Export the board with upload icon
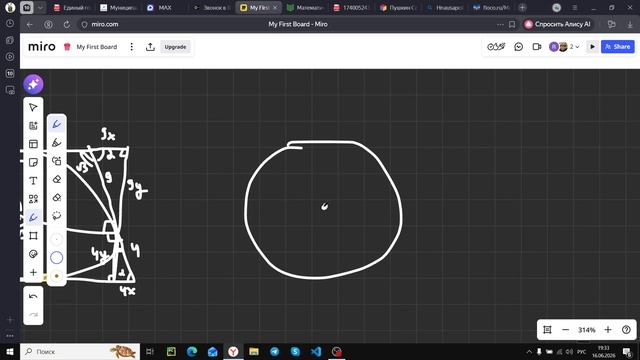Screen dimensions: 640x360 coord(150,47)
